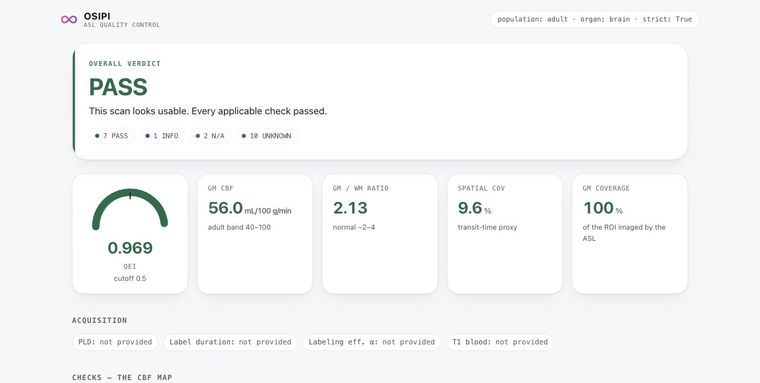The image size is (760, 383).
Task: Click the 'normal ~2–4' note
Action: [x=354, y=227]
